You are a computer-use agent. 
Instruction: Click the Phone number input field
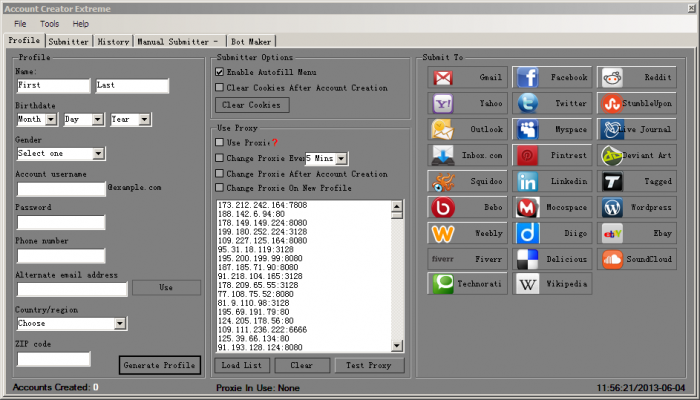[x=61, y=256]
